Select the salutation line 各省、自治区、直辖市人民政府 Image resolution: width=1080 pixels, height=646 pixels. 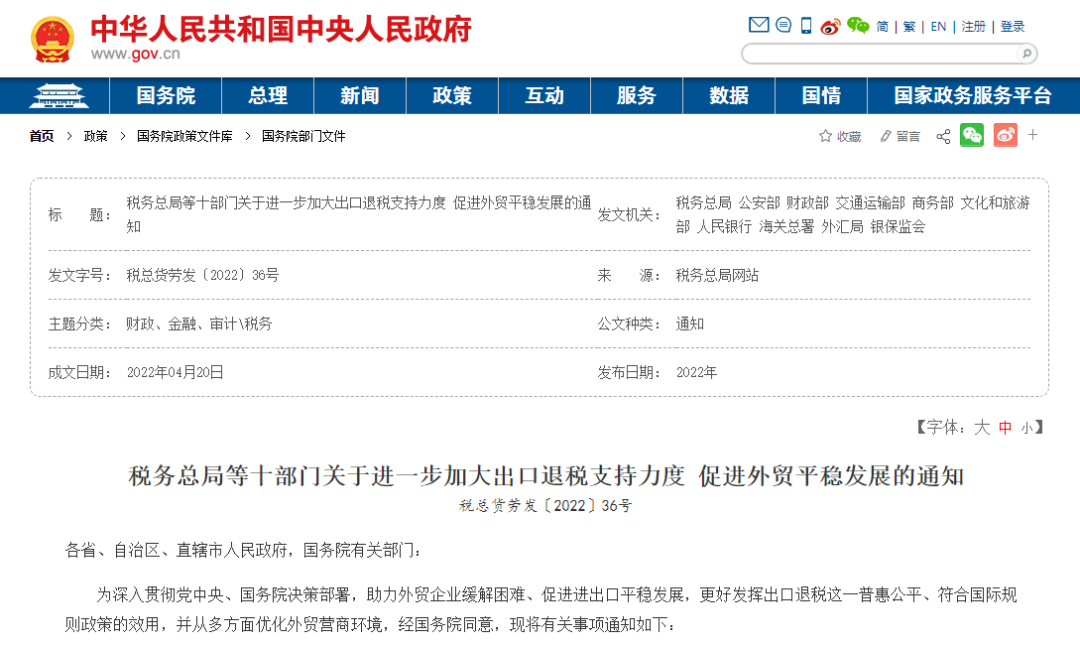(x=176, y=550)
